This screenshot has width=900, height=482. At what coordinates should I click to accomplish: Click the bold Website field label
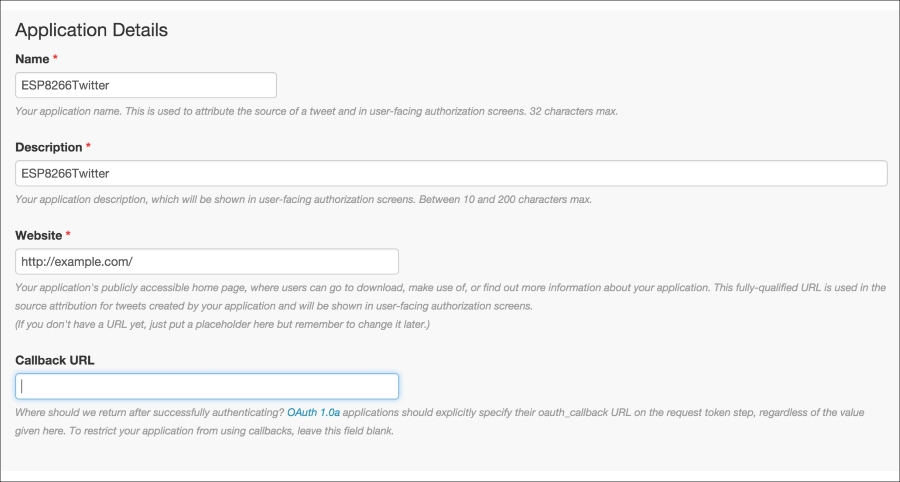(38, 235)
